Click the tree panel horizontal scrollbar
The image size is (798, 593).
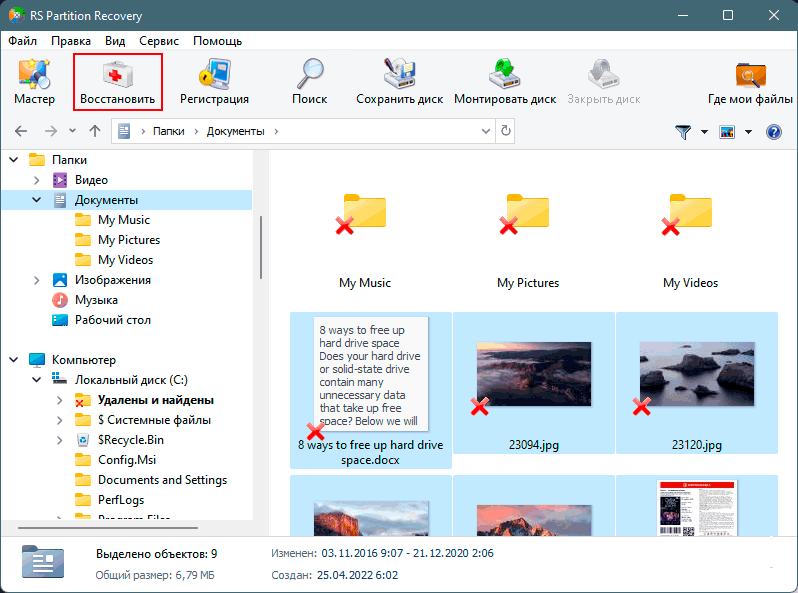(107, 528)
